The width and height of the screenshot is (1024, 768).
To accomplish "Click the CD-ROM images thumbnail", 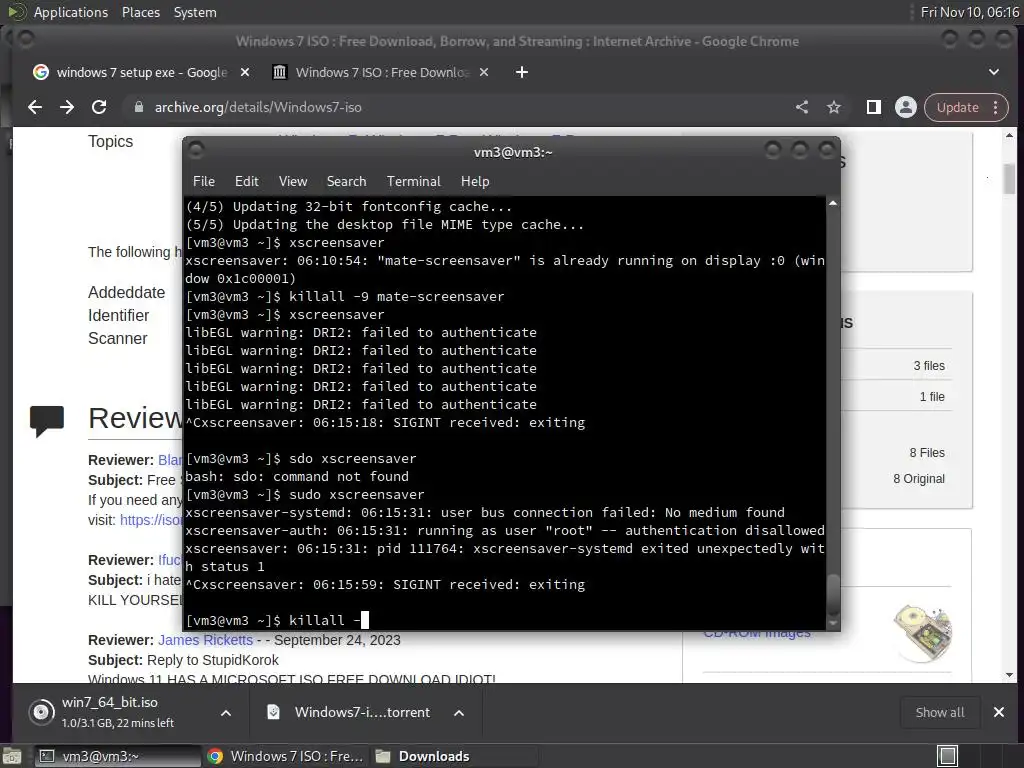I will [922, 633].
